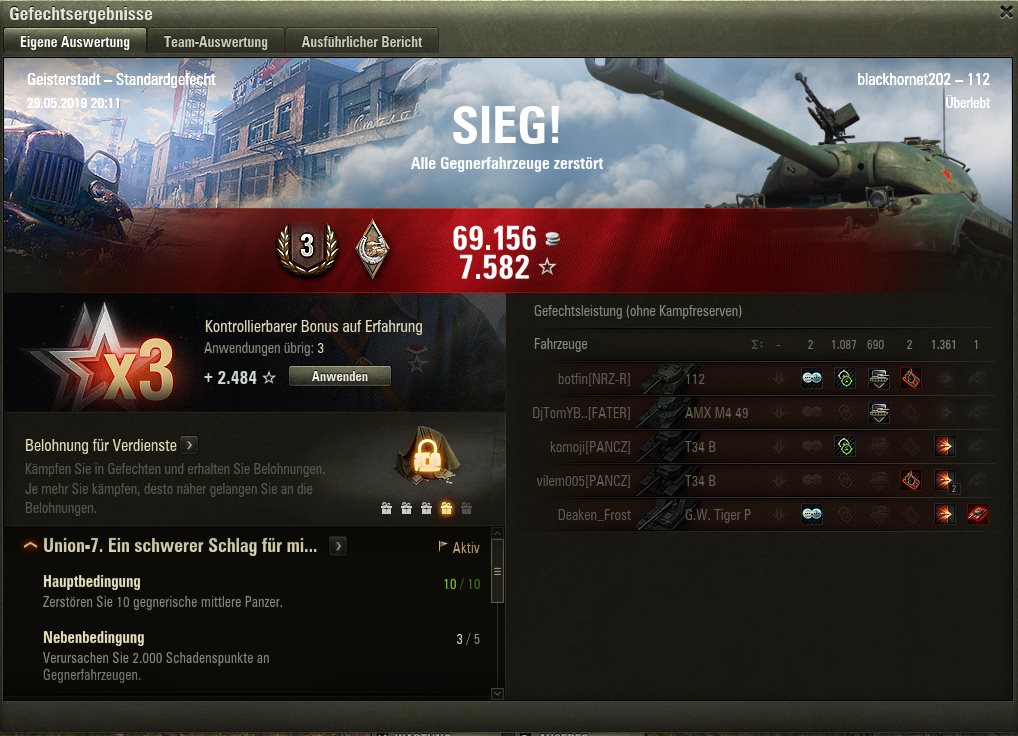Click the diamond-shaped tank medal icon
This screenshot has width=1018, height=736.
point(373,249)
